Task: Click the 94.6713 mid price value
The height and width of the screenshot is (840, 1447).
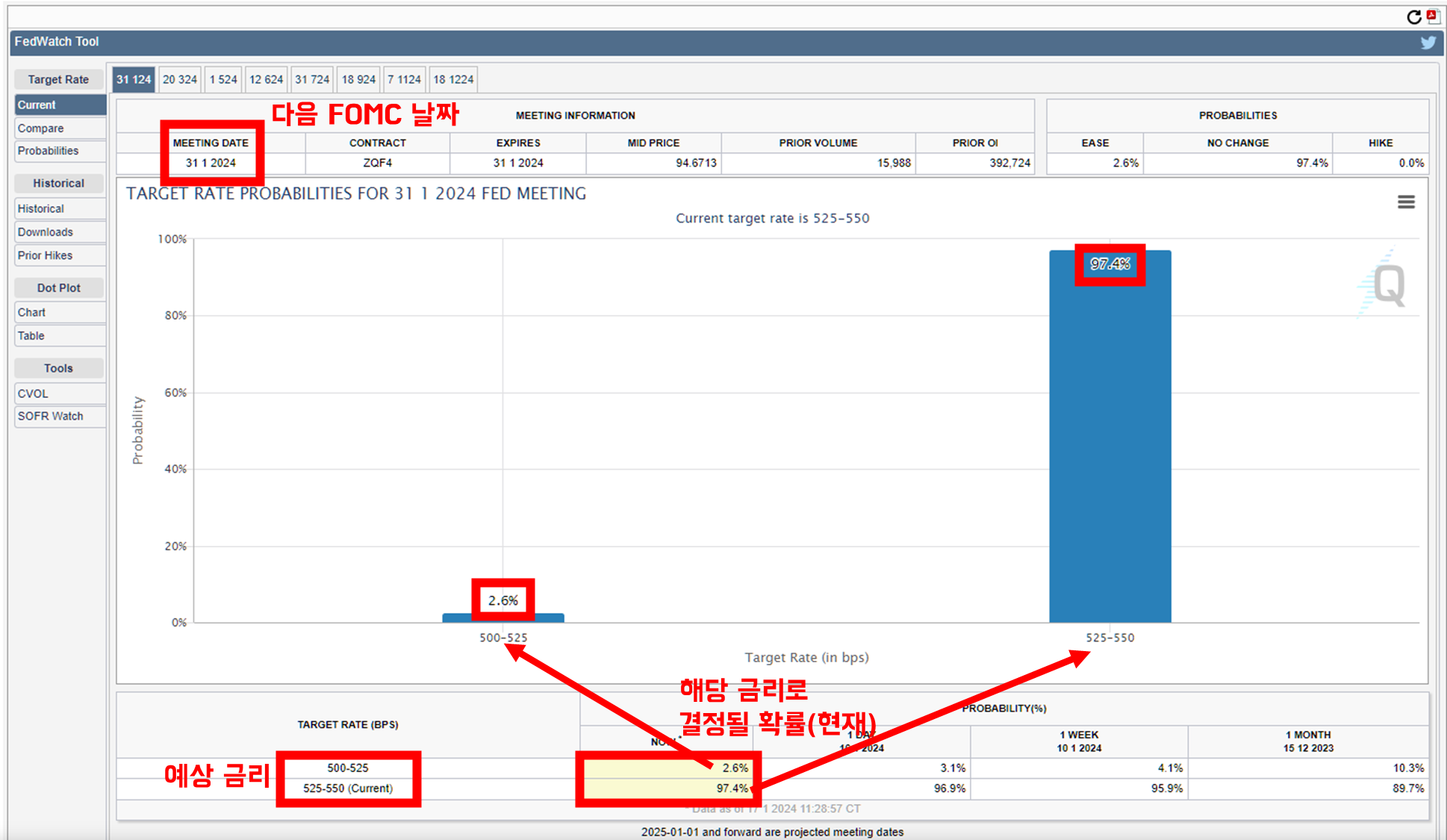Action: pyautogui.click(x=696, y=163)
